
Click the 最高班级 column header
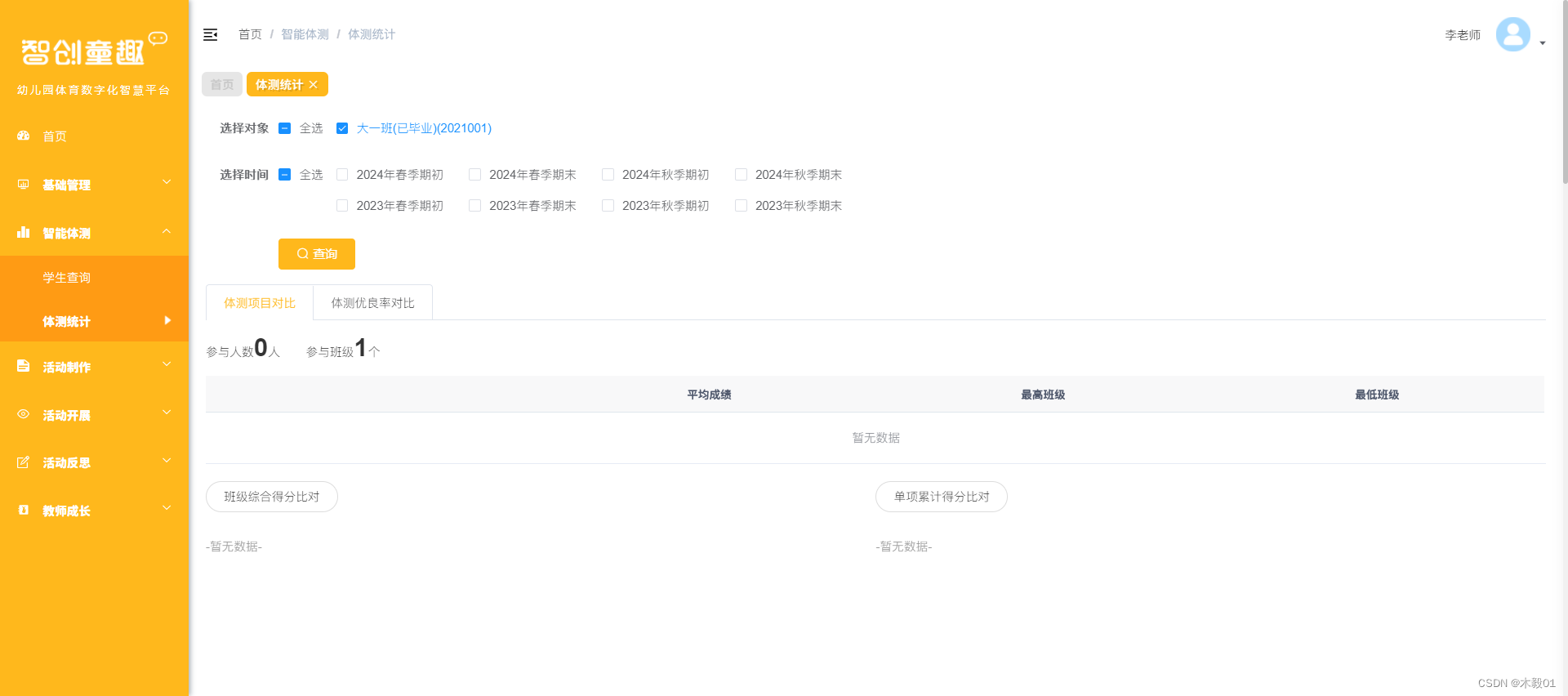1043,395
